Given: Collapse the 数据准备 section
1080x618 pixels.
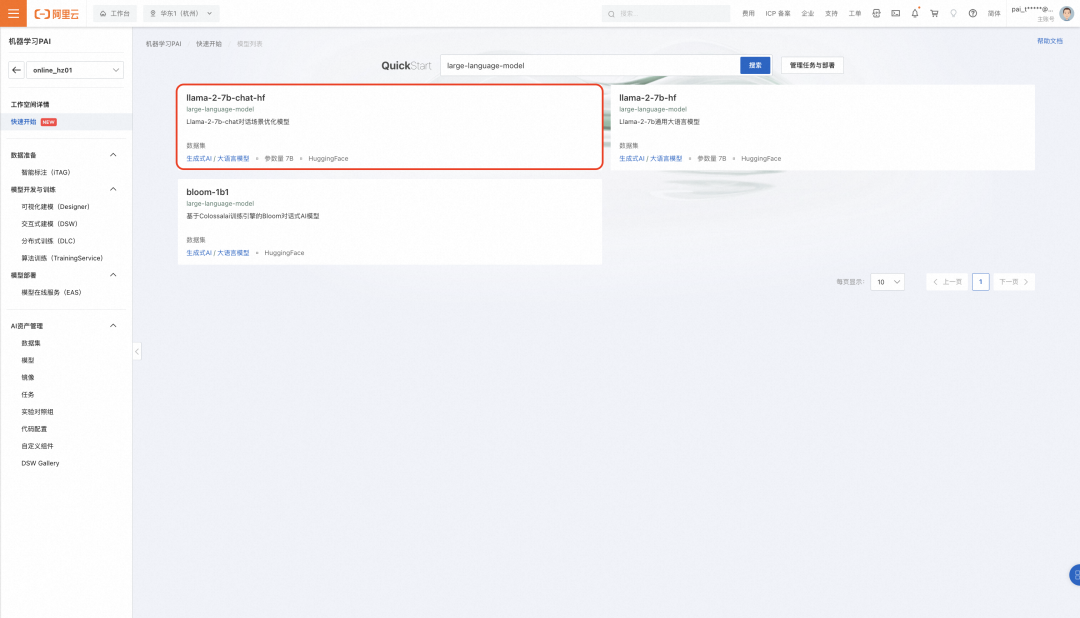Looking at the screenshot, I should point(113,155).
